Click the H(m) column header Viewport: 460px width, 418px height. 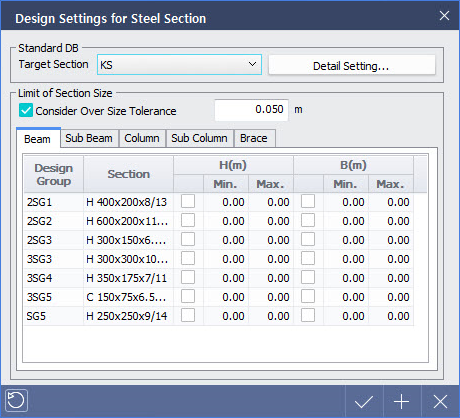pyautogui.click(x=233, y=165)
